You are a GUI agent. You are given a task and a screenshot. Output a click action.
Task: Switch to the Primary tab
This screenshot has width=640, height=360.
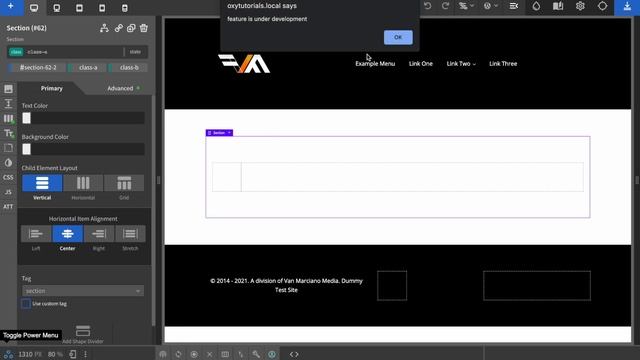pos(51,88)
